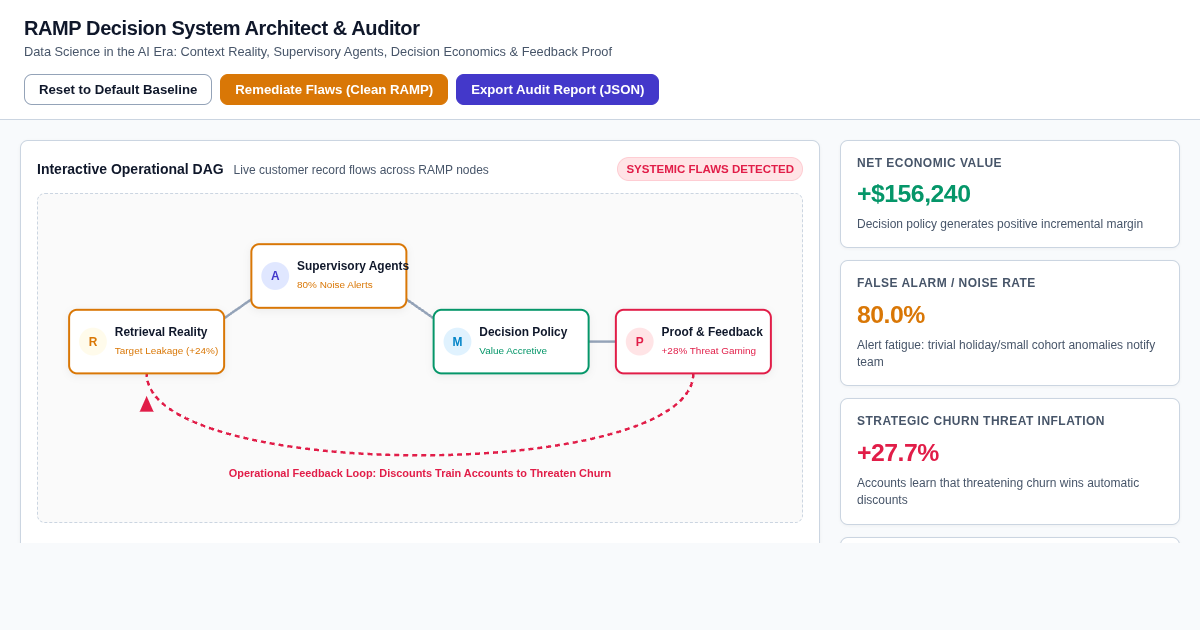Viewport: 1200px width, 630px height.
Task: Open the Retrieval Reality node
Action: 147,342
